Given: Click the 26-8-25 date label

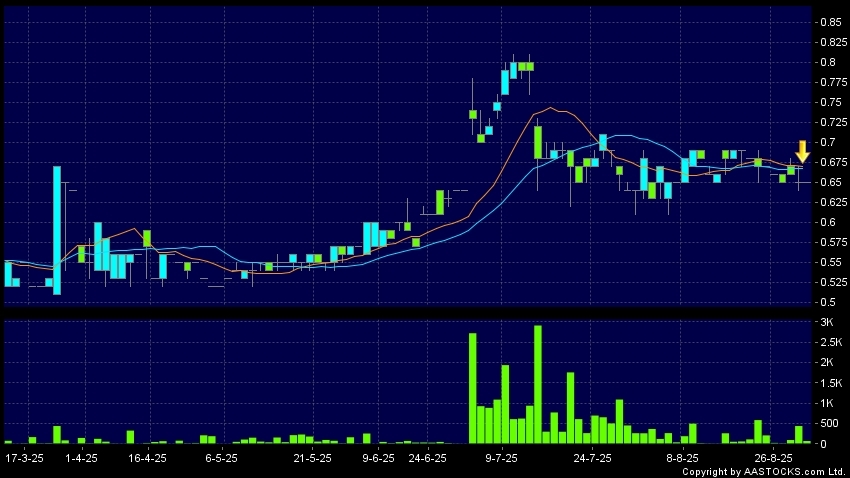Looking at the screenshot, I should 774,458.
